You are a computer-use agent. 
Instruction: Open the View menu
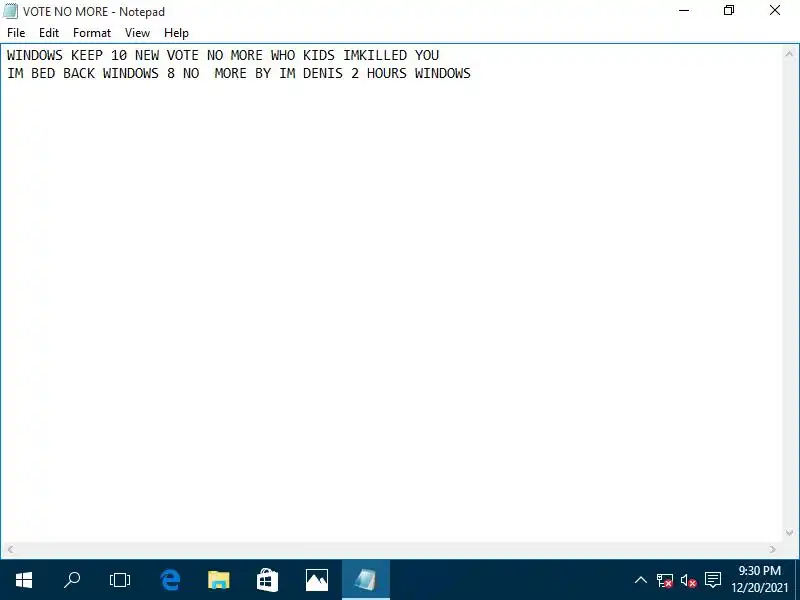point(137,33)
